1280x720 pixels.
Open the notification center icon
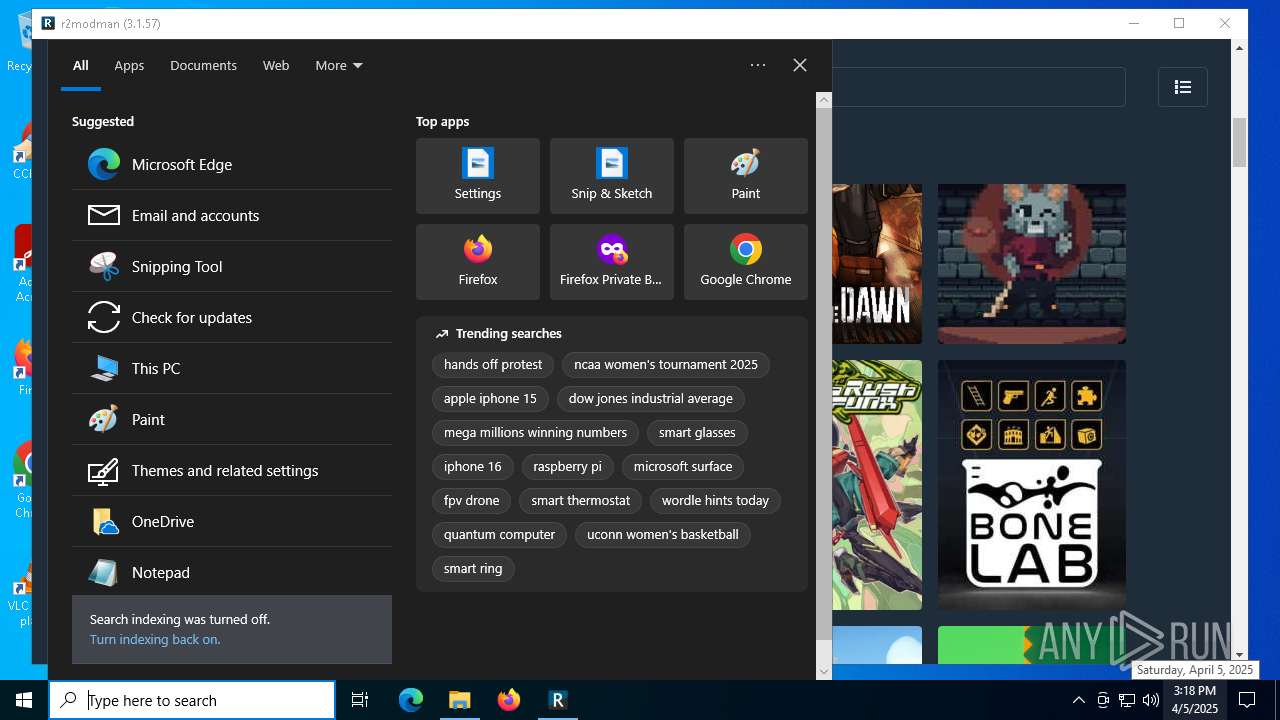1247,700
